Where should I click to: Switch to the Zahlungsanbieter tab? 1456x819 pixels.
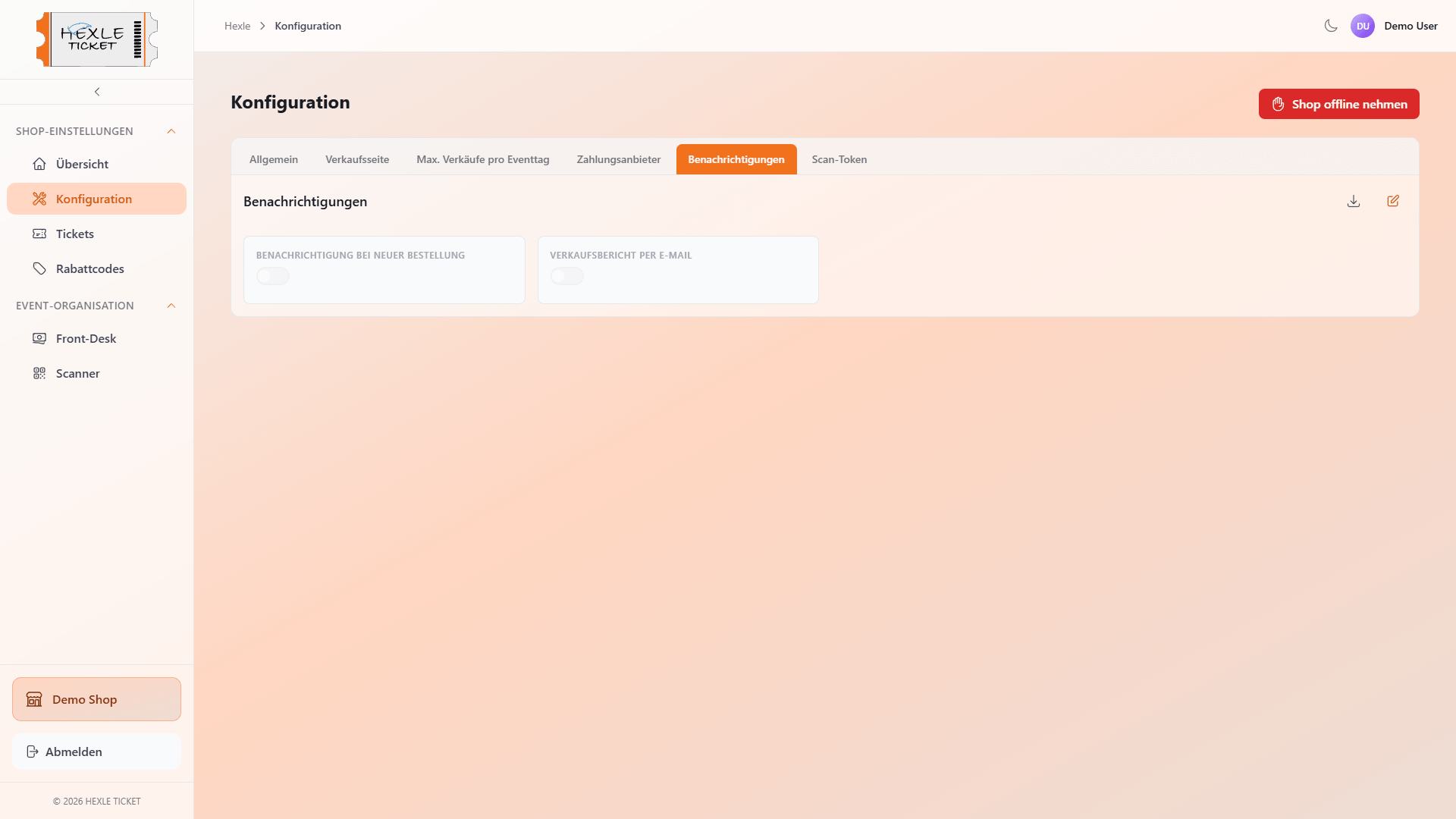[618, 159]
